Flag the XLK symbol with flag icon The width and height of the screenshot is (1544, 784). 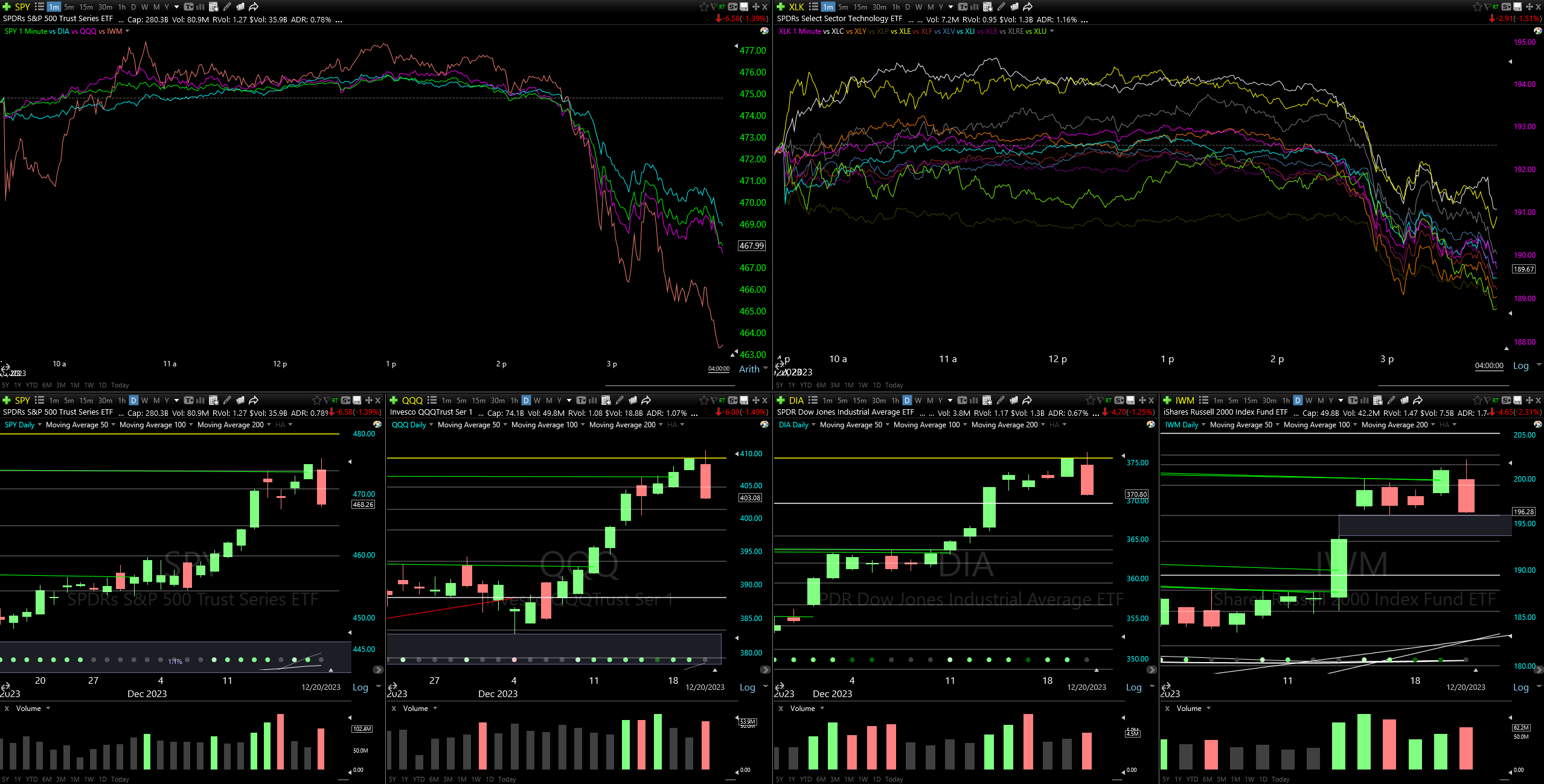tap(1487, 7)
